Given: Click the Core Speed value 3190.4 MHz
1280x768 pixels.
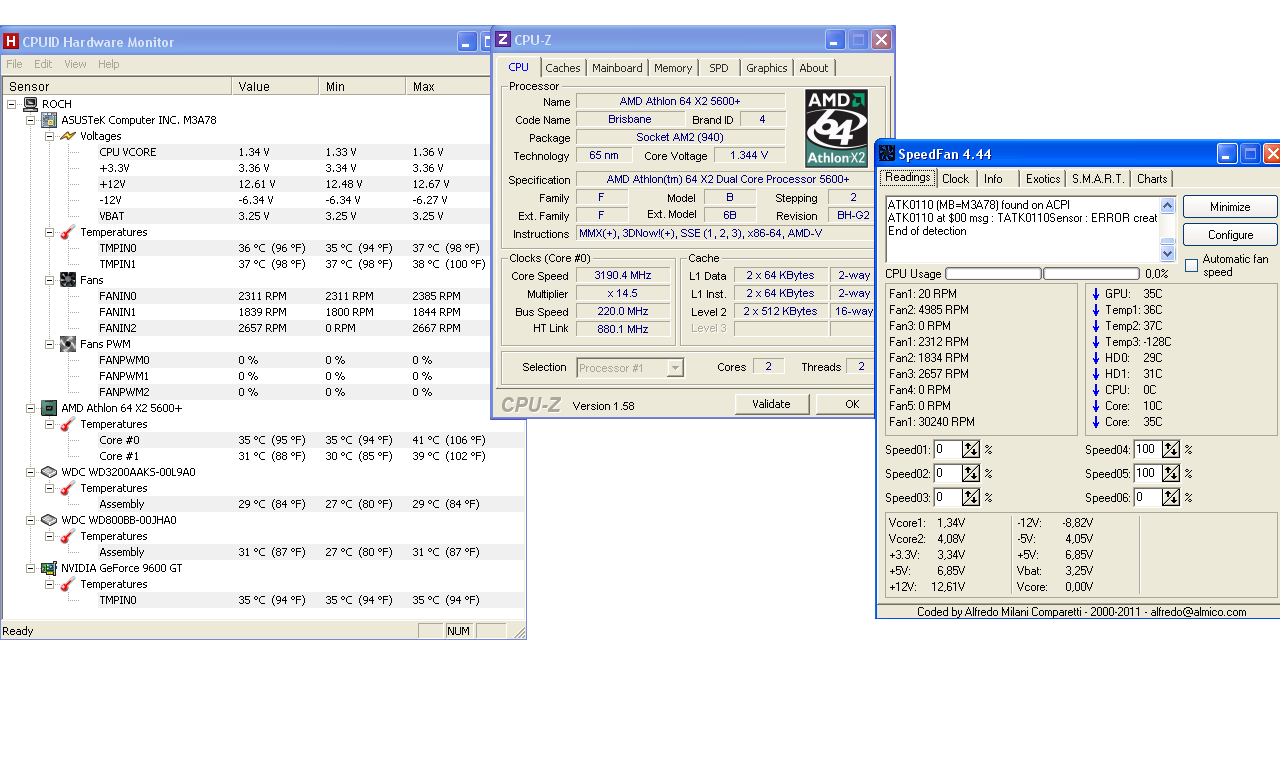Looking at the screenshot, I should (x=623, y=276).
